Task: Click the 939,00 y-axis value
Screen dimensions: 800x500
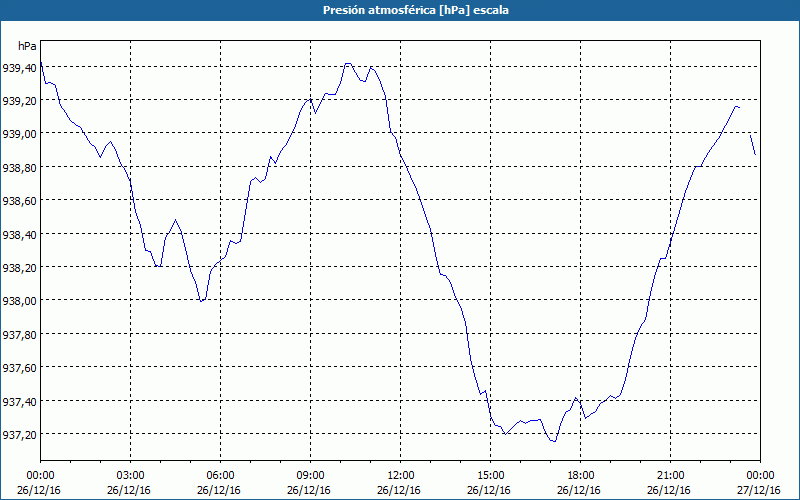Action: (19, 134)
